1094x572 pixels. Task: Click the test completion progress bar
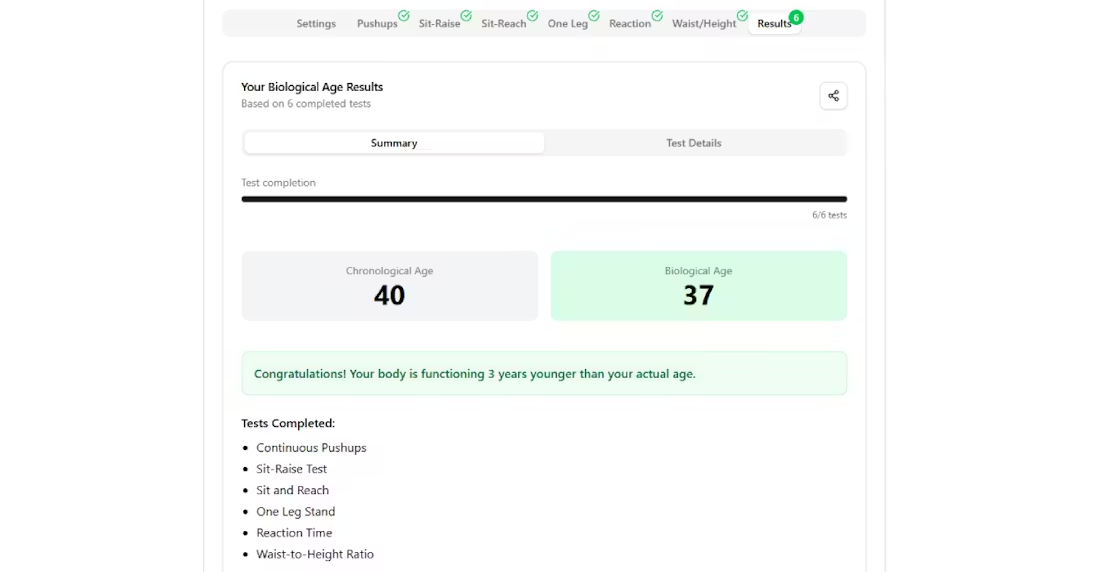(544, 199)
